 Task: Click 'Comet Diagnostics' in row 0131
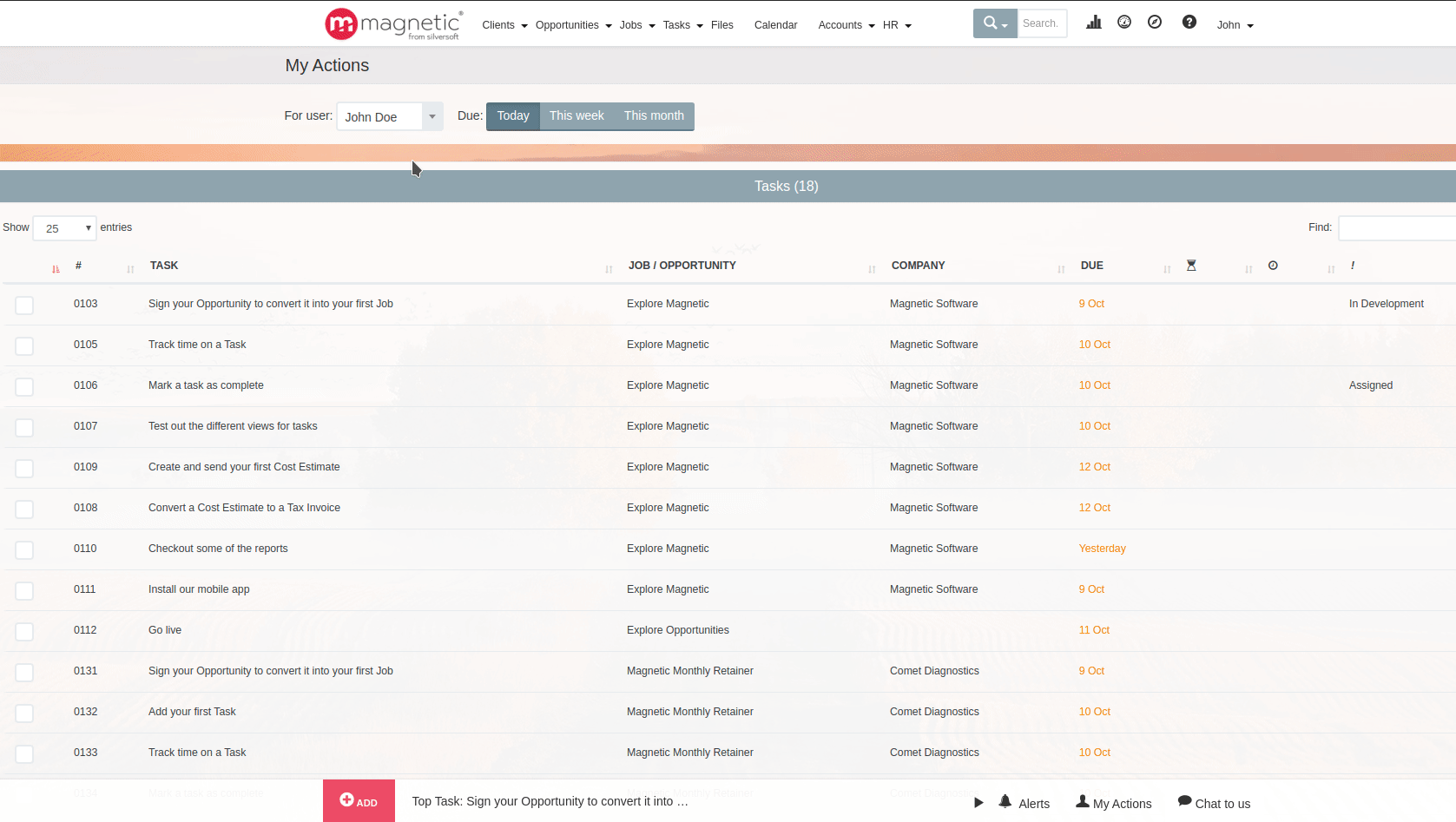[934, 671]
